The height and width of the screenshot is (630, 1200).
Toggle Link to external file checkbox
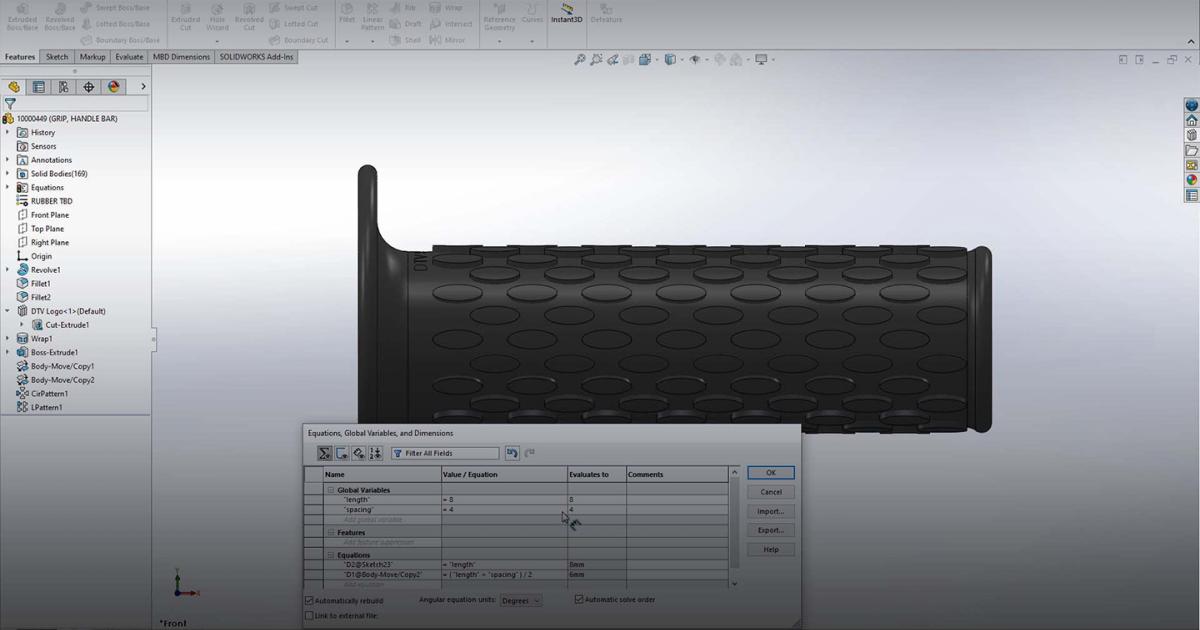coord(309,616)
